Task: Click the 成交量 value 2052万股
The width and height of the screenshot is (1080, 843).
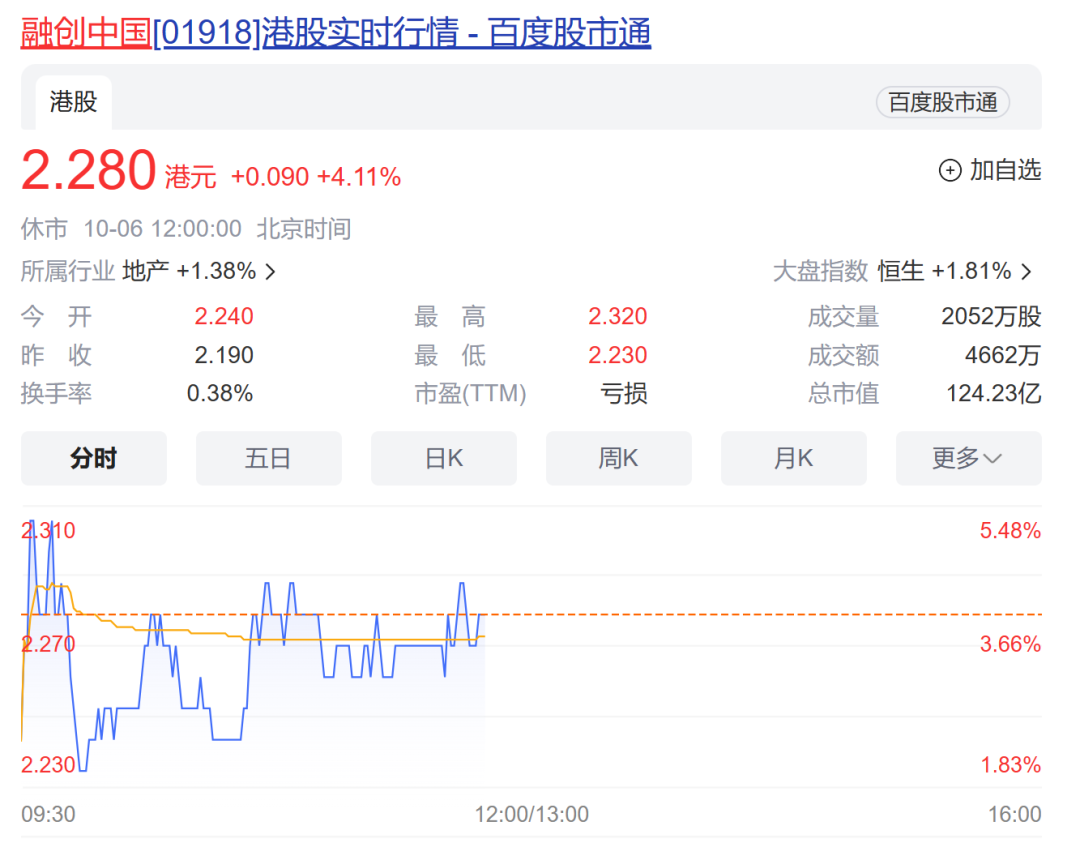Action: pos(991,316)
